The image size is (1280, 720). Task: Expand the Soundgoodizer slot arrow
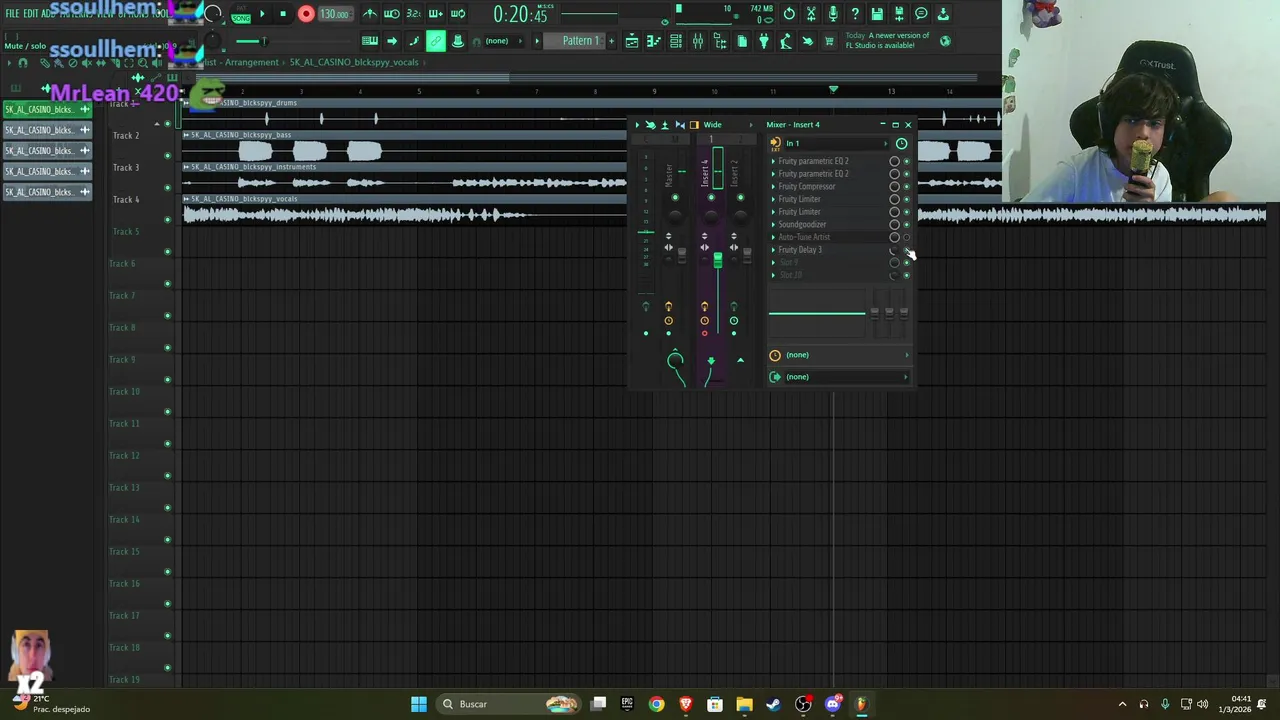click(x=773, y=224)
